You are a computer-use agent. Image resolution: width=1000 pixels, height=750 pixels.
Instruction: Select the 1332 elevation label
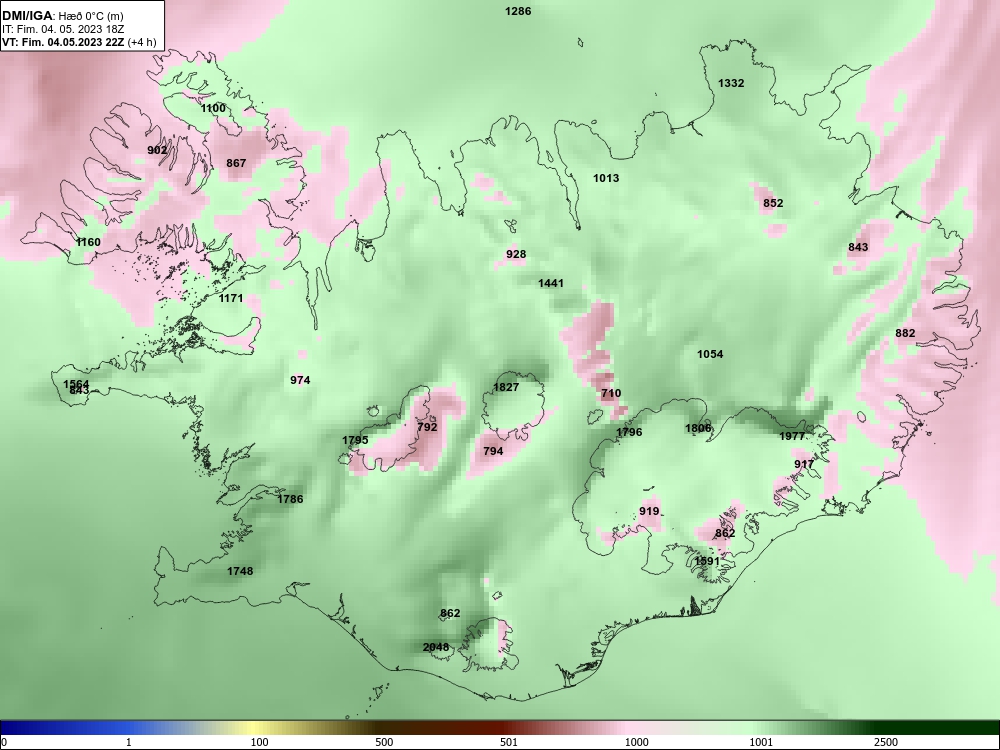point(731,83)
